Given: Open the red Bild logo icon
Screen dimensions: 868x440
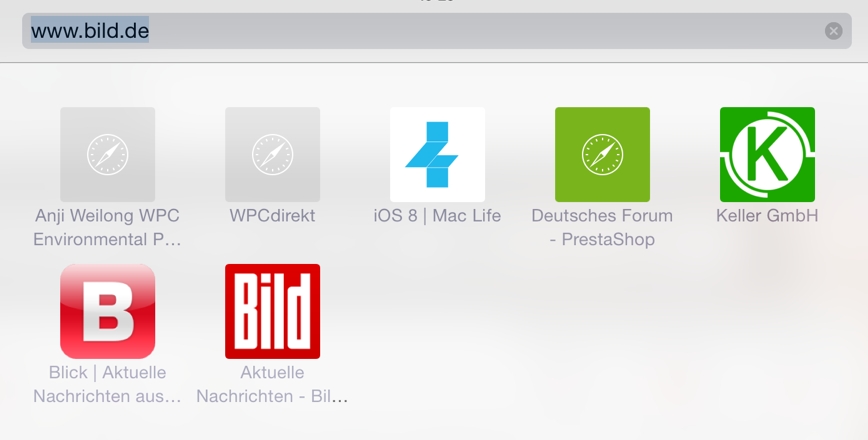Looking at the screenshot, I should click(272, 311).
